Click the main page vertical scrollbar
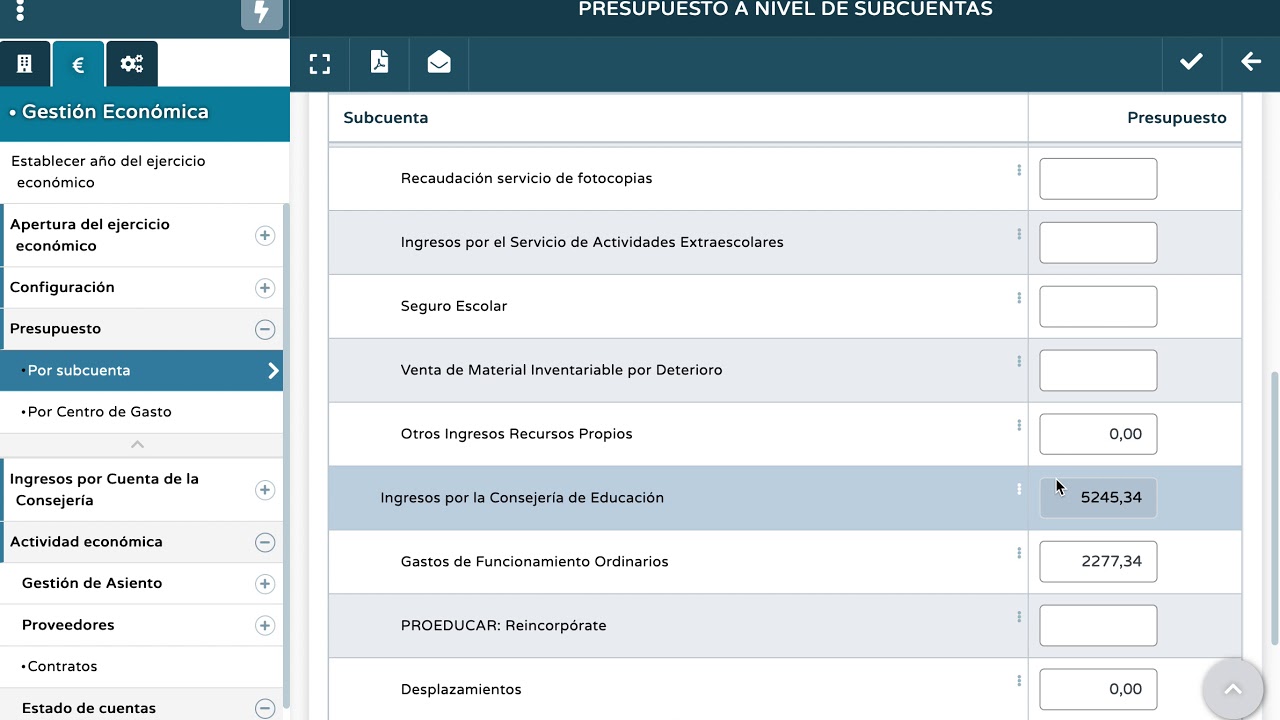This screenshot has width=1280, height=720. coord(1274,508)
